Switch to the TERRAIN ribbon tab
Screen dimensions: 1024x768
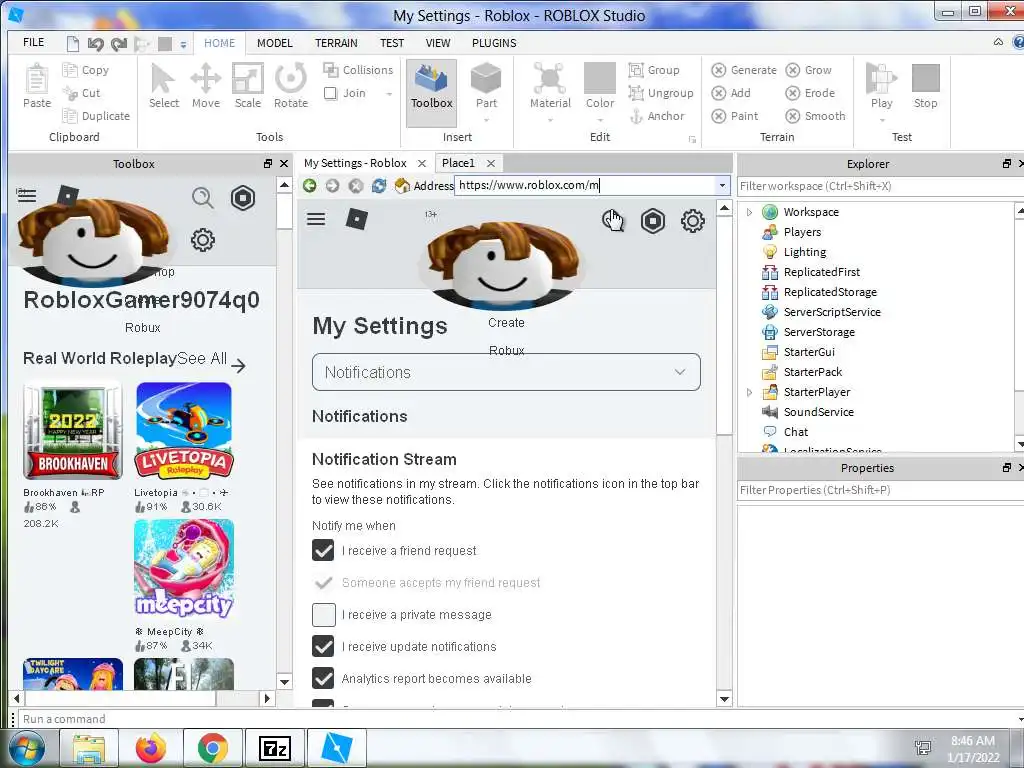coord(336,43)
